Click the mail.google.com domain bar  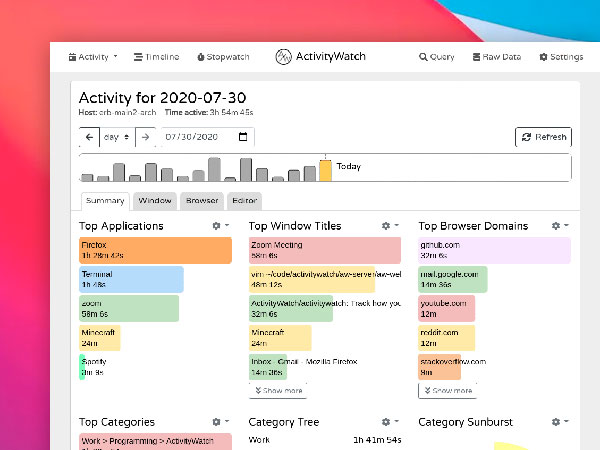coord(453,279)
